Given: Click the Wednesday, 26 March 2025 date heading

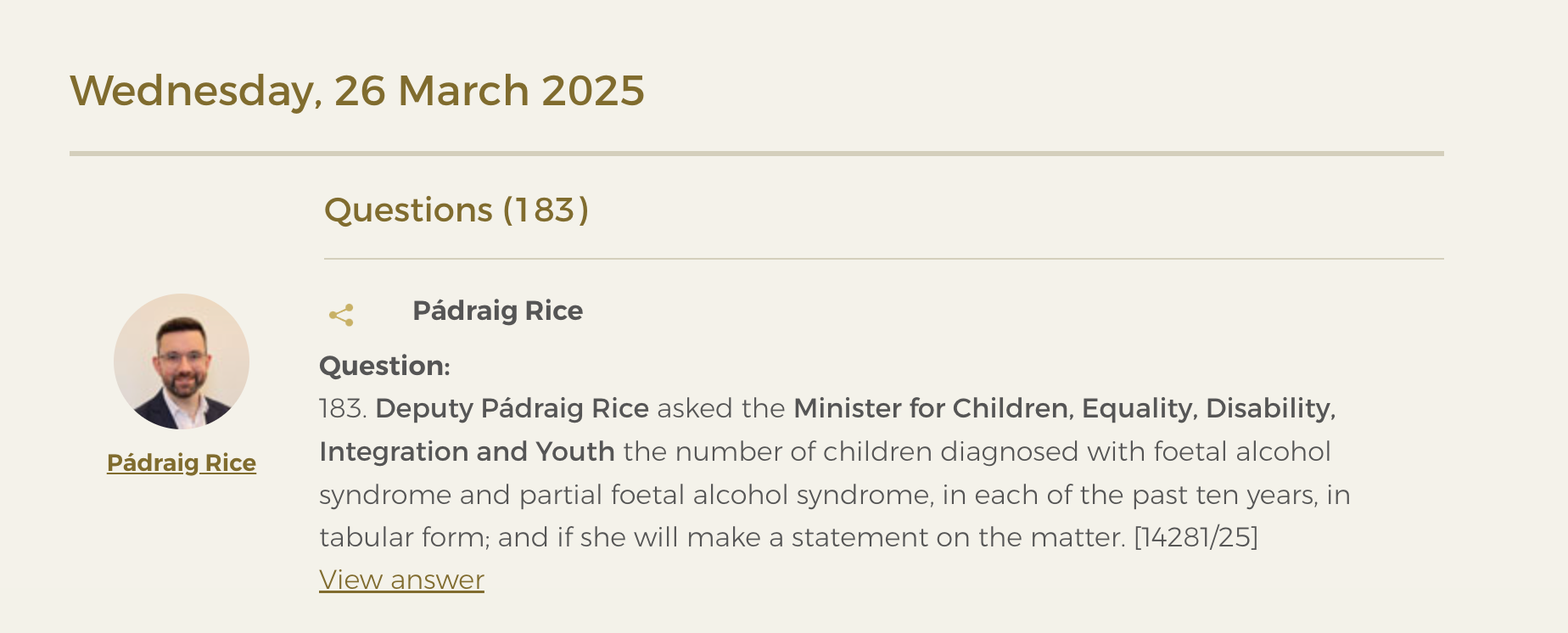Looking at the screenshot, I should tap(357, 91).
